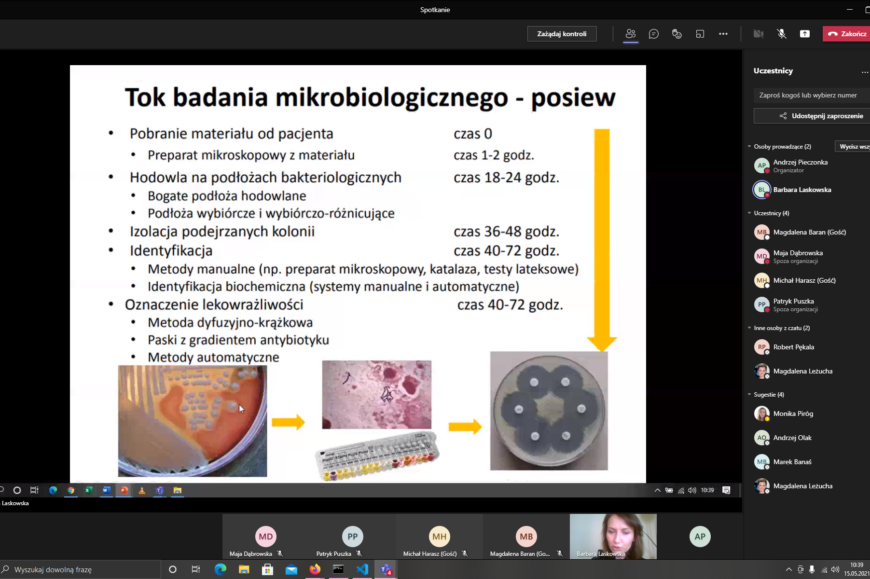Viewport: 870px width, 579px height.
Task: Open the reactions icon in toolbar
Action: pos(676,34)
